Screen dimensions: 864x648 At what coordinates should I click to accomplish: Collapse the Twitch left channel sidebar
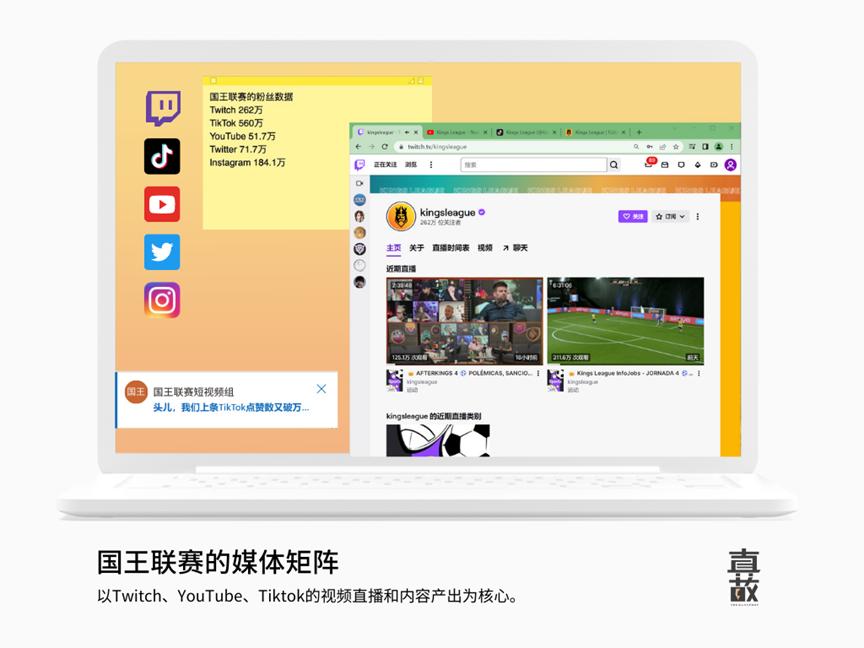[361, 183]
